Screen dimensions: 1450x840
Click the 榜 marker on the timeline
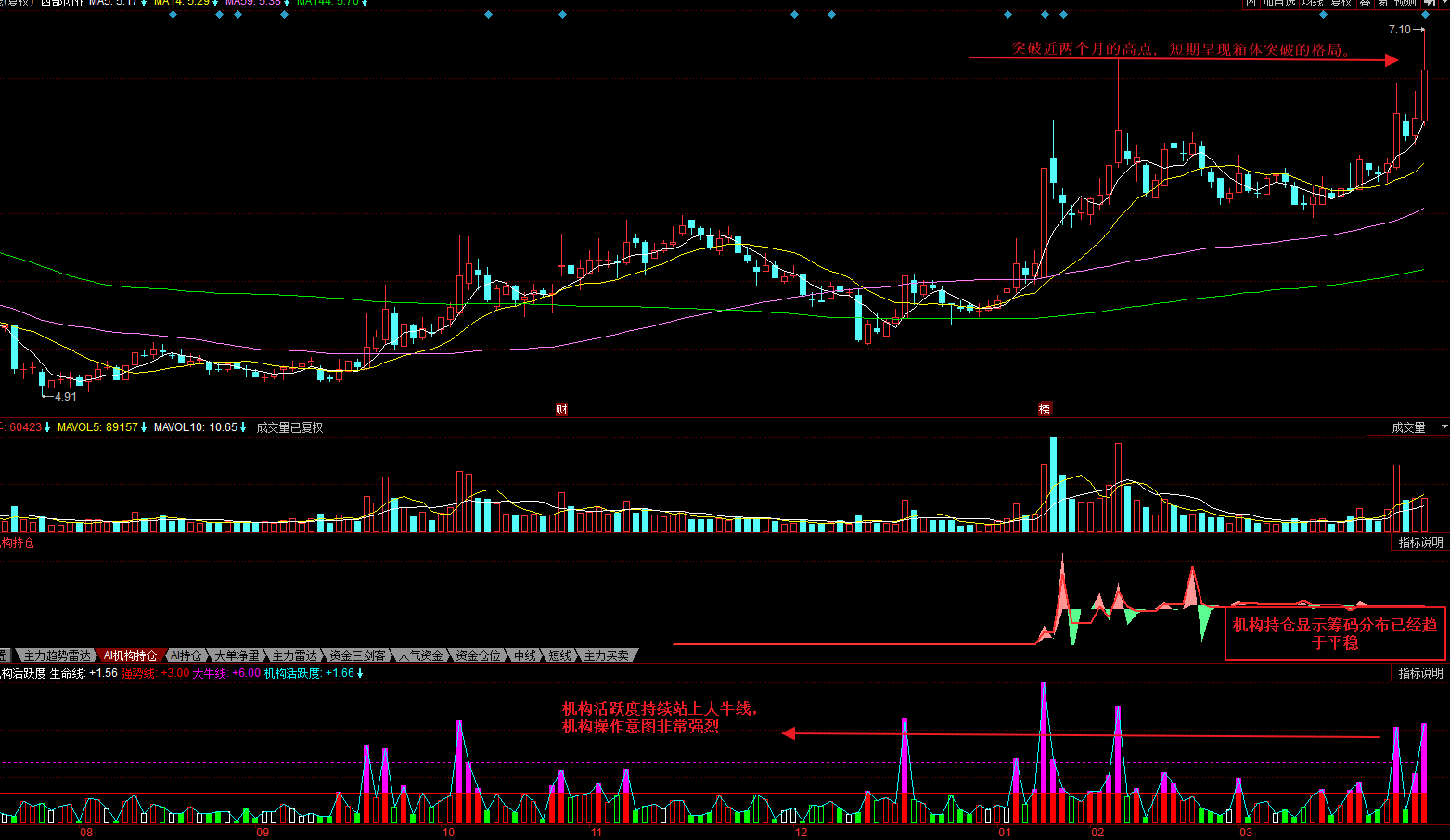tap(1045, 410)
